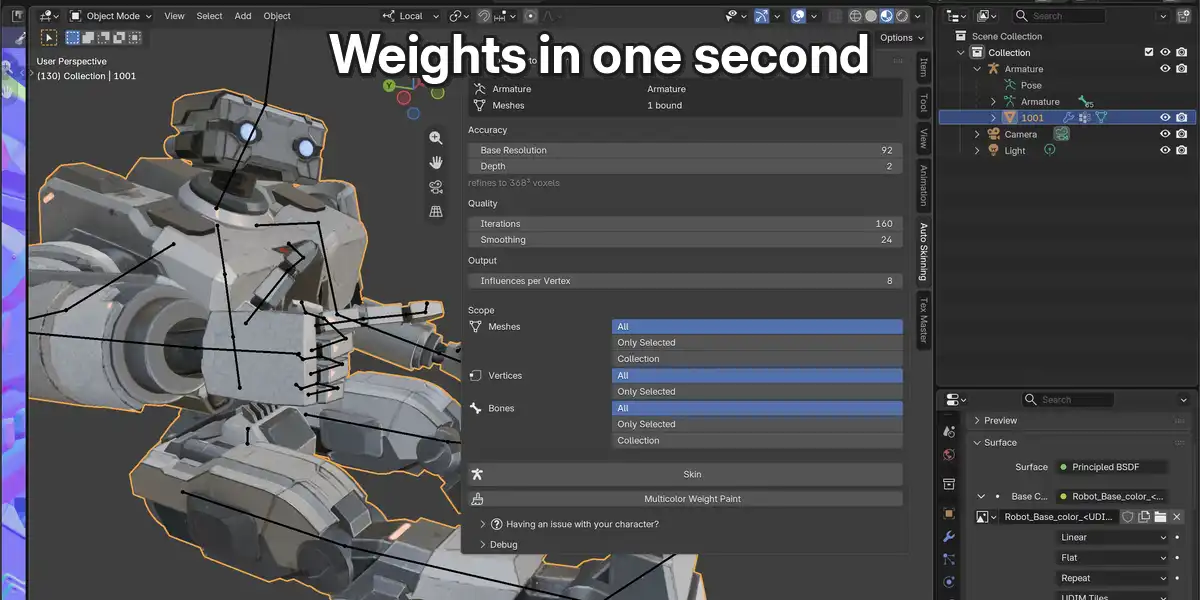Open the Object menu
The image size is (1200, 600).
pos(277,16)
